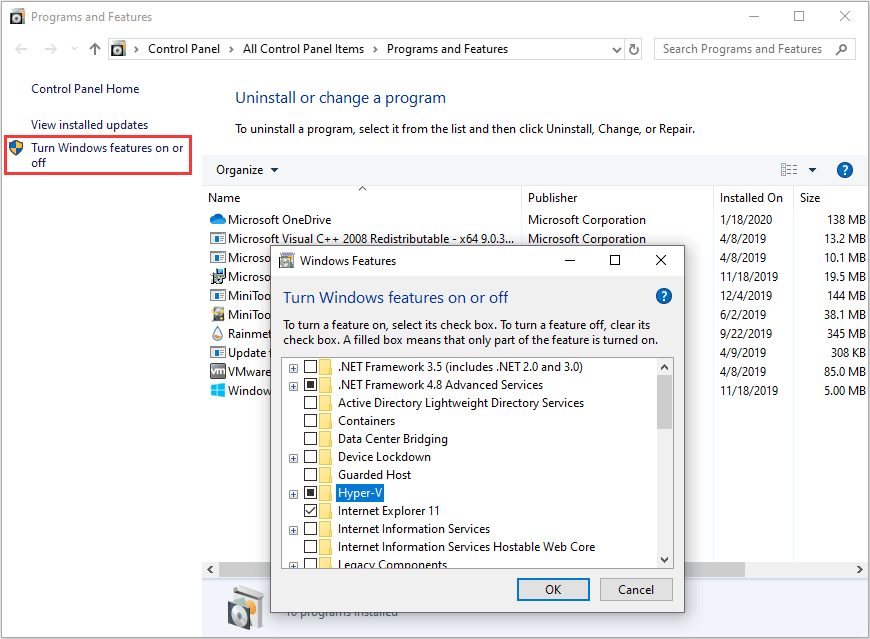
Task: Check Internet Information Services Hostable Web Core
Action: click(311, 546)
